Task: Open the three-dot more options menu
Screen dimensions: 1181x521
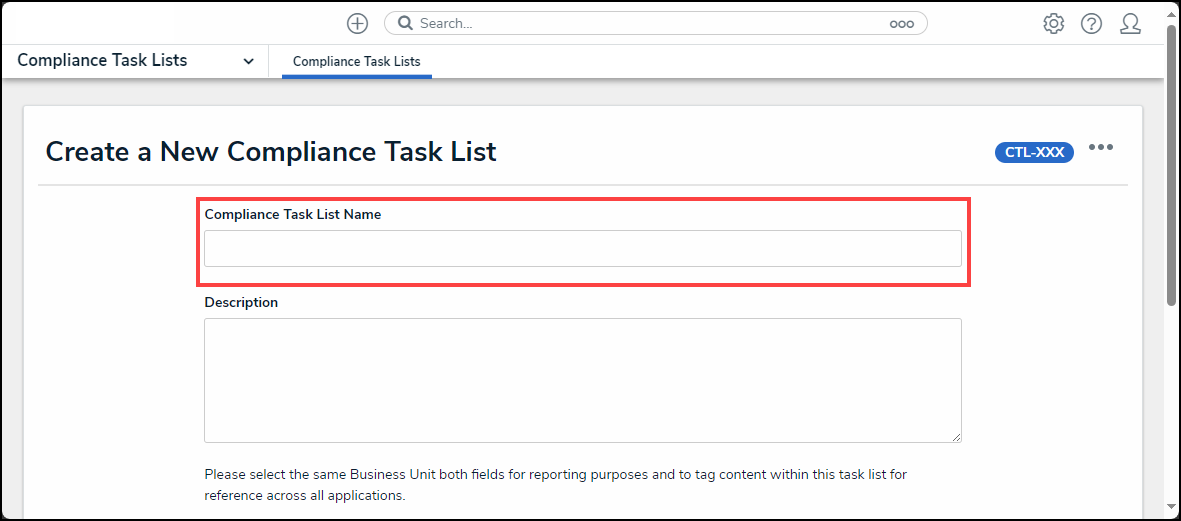Action: [x=1100, y=147]
